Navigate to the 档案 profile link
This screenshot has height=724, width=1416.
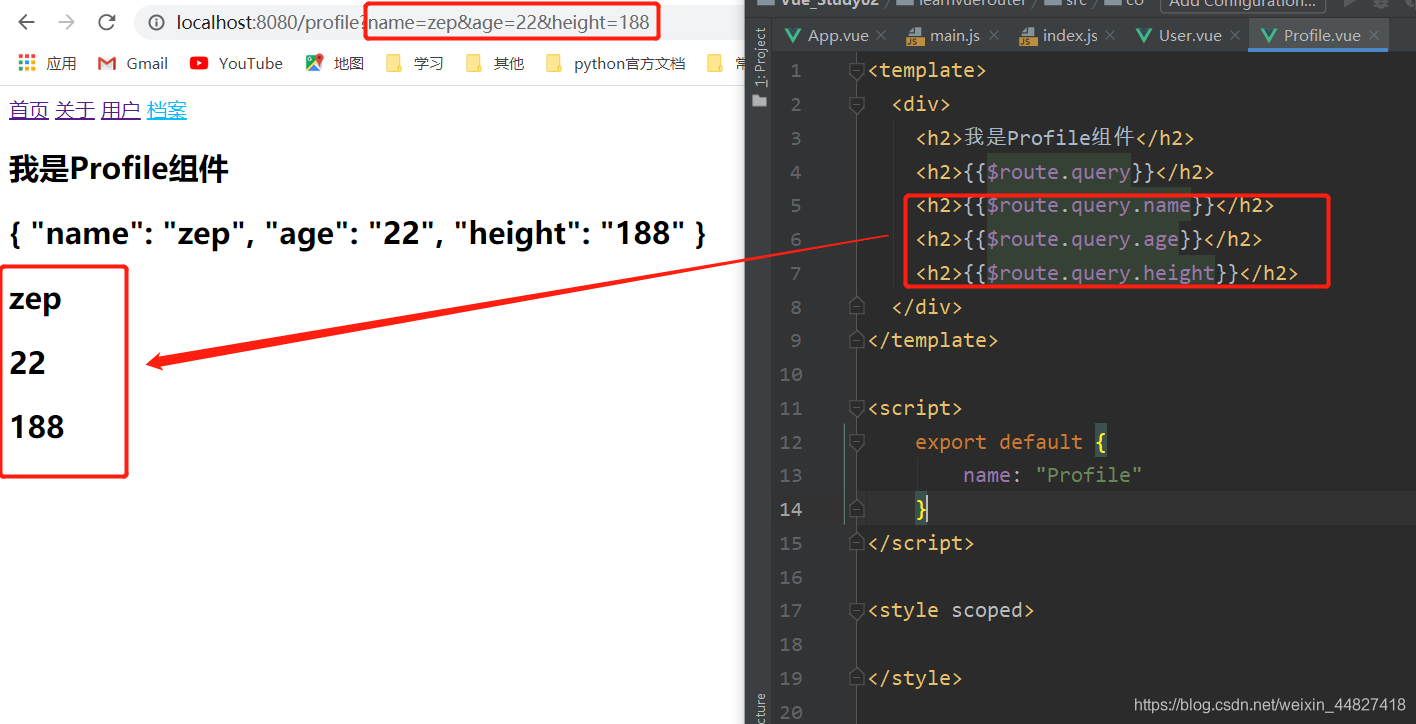point(167,110)
